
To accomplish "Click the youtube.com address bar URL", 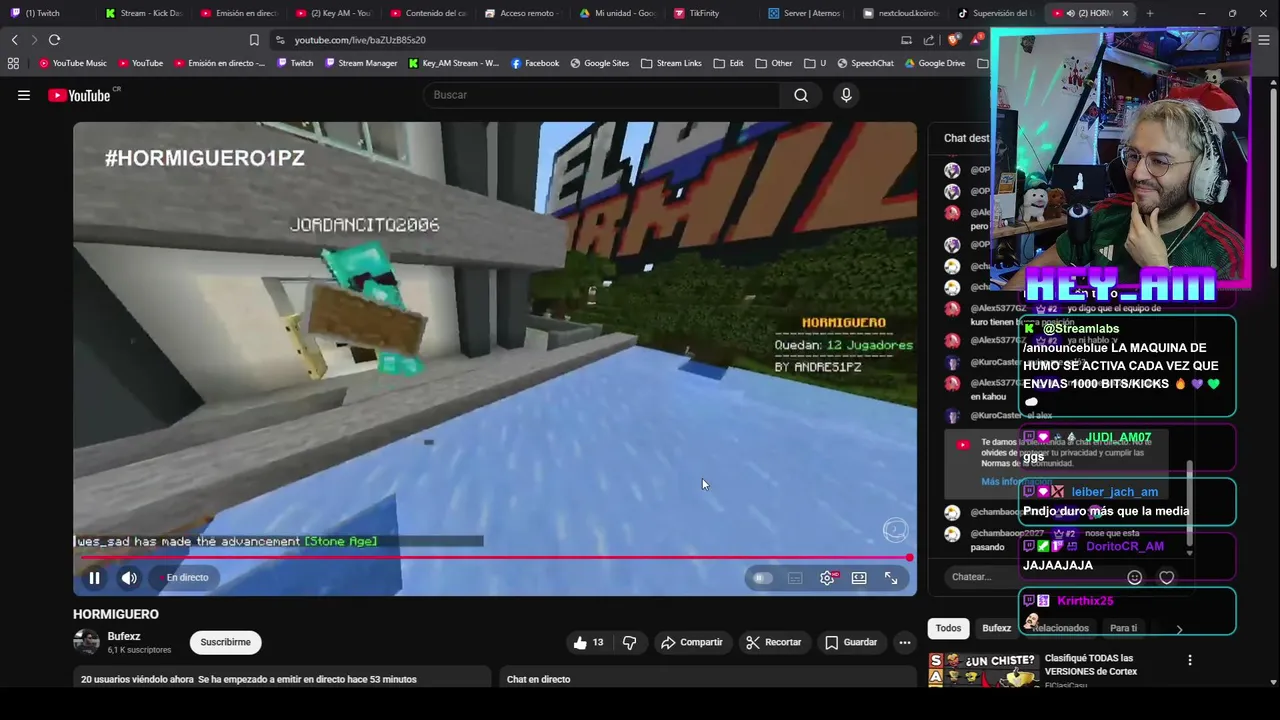I will tap(360, 40).
